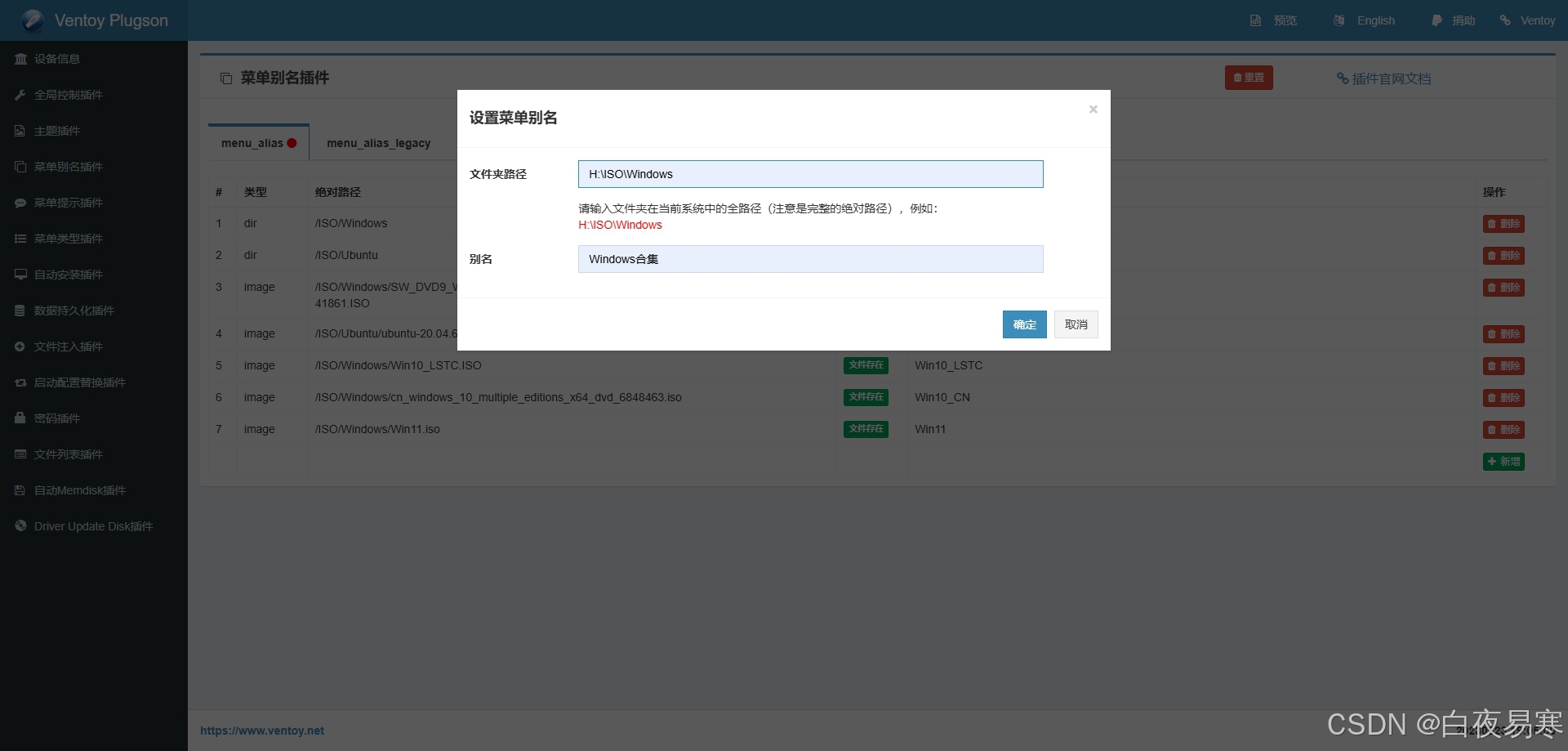
Task: Switch to menu_alias_legacy tab
Action: (x=378, y=143)
